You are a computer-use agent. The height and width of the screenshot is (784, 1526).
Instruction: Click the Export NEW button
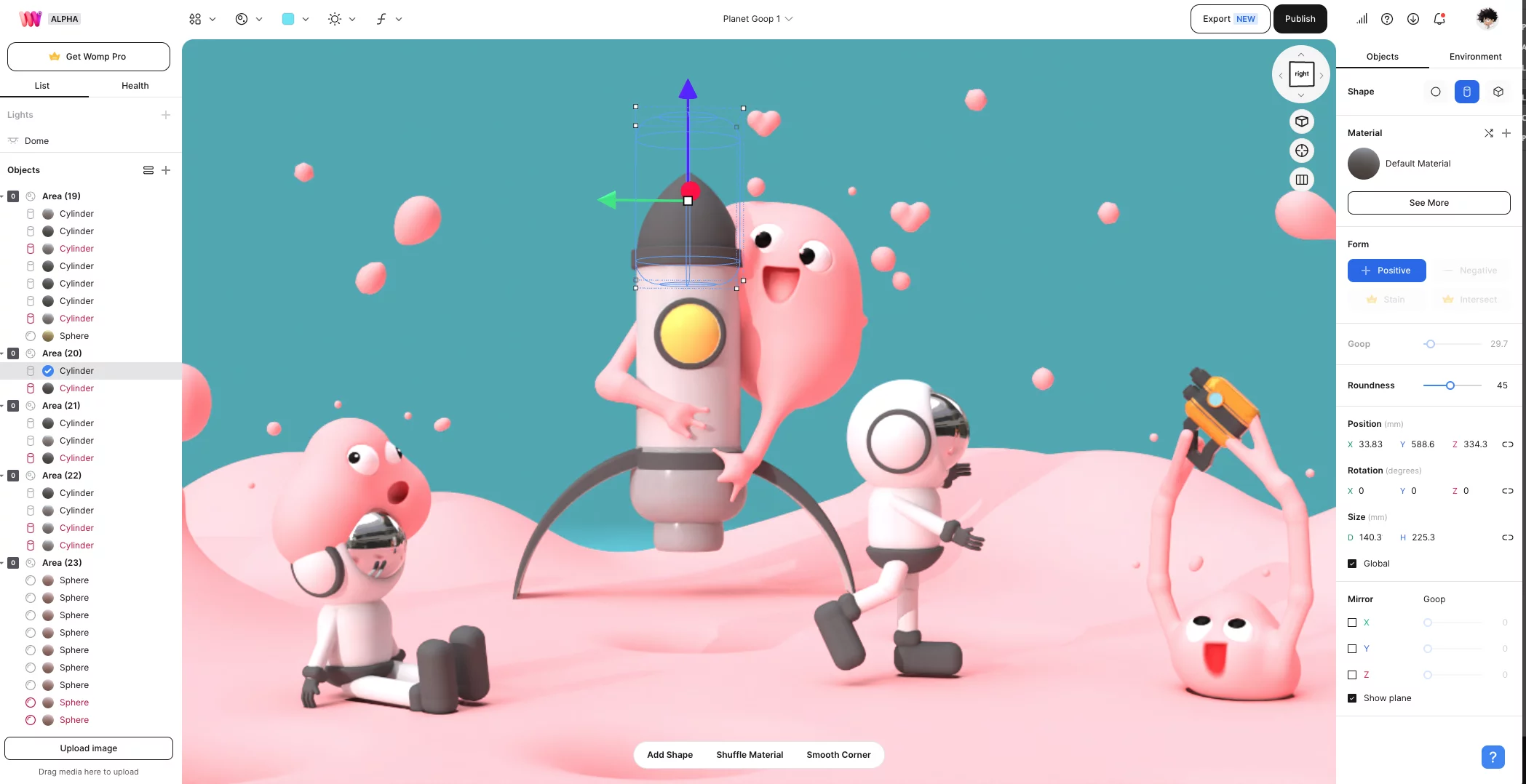(x=1230, y=19)
